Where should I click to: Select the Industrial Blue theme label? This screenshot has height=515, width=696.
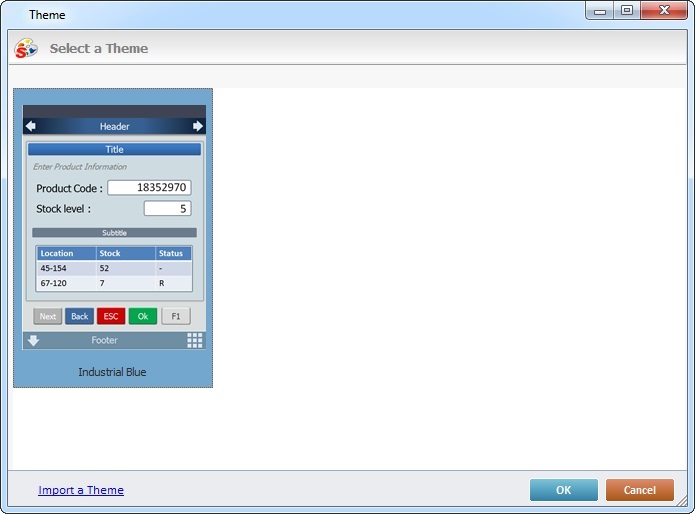112,372
